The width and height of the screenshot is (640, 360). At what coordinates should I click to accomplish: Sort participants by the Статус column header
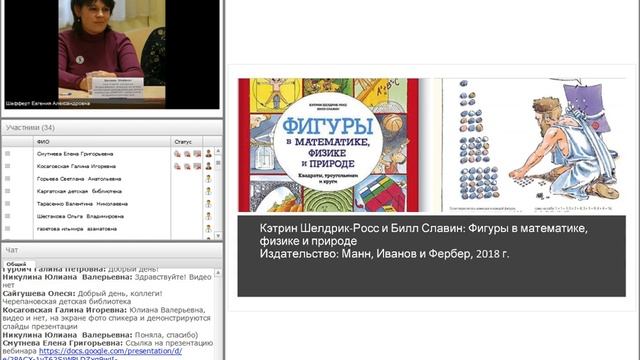187,142
